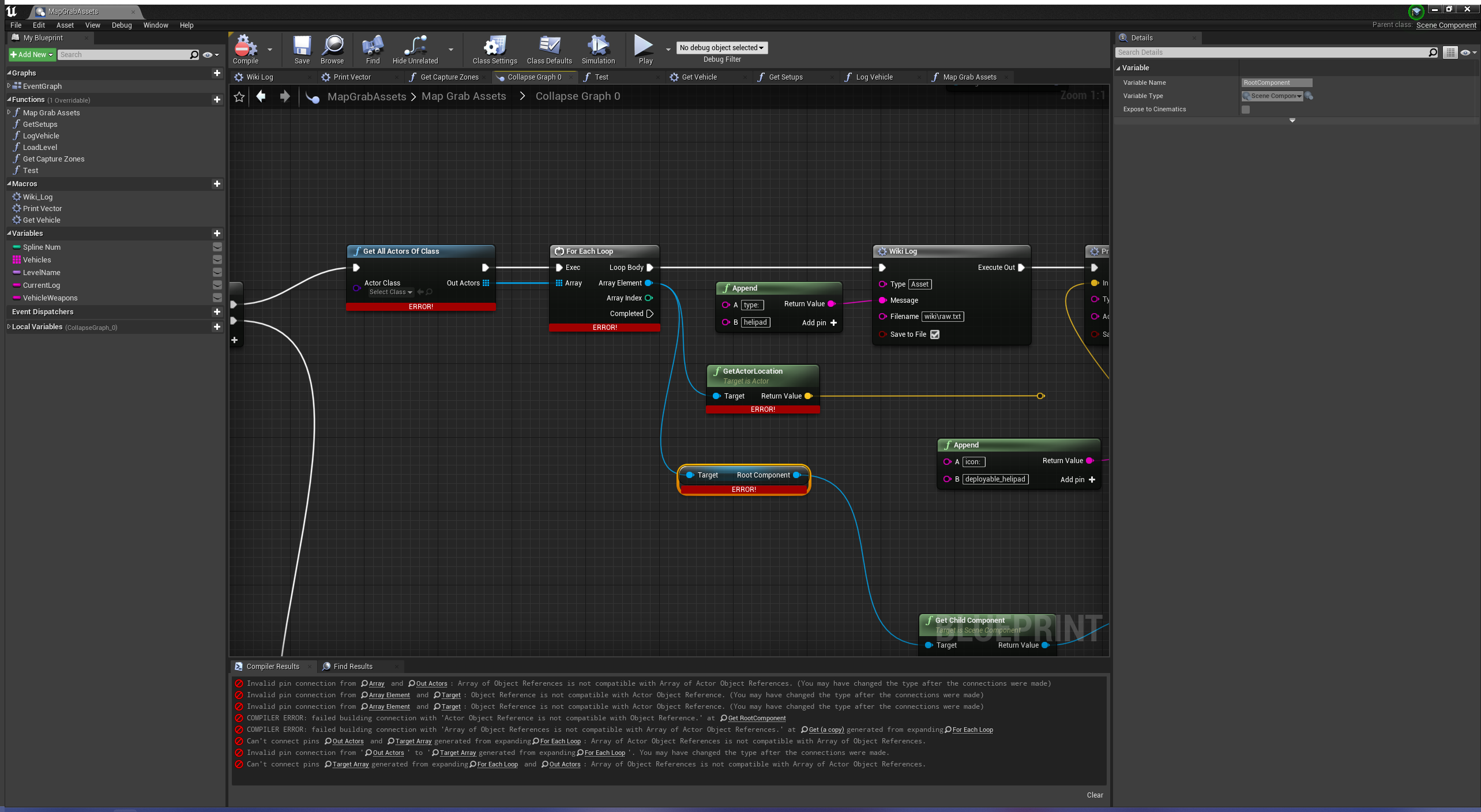This screenshot has width=1481, height=812.
Task: Uncheck Save to File on Wiki Log node
Action: (934, 334)
